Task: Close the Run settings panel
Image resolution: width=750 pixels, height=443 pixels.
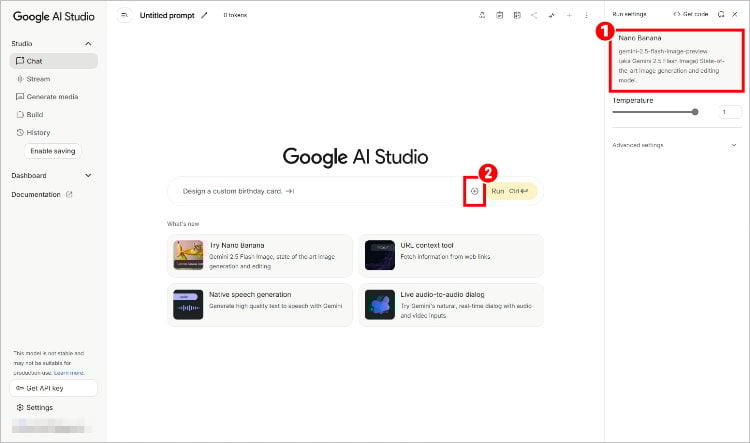Action: (x=735, y=14)
